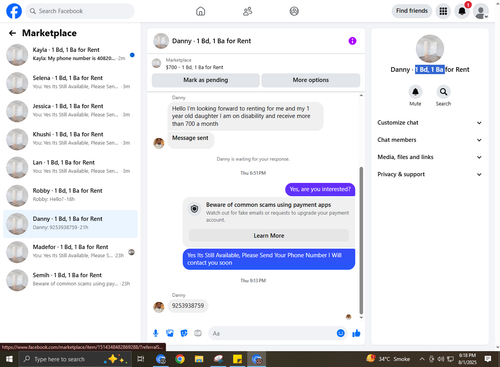
Task: Search in conversation magnifier icon
Action: tap(443, 92)
